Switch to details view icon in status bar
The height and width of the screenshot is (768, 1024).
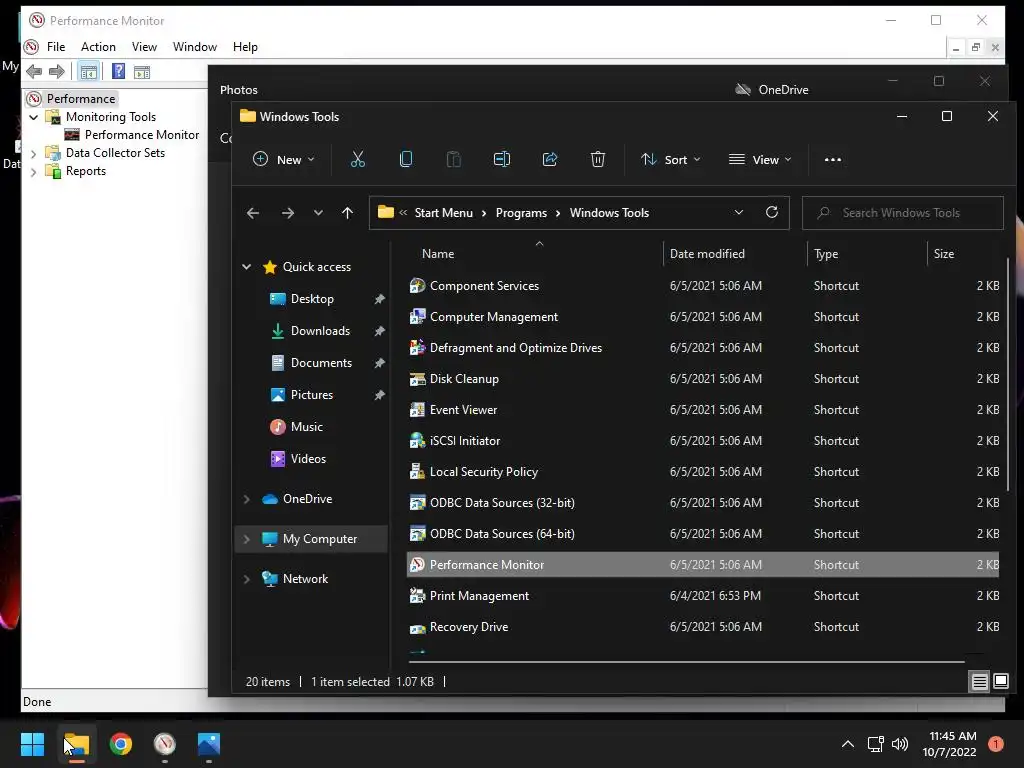980,682
